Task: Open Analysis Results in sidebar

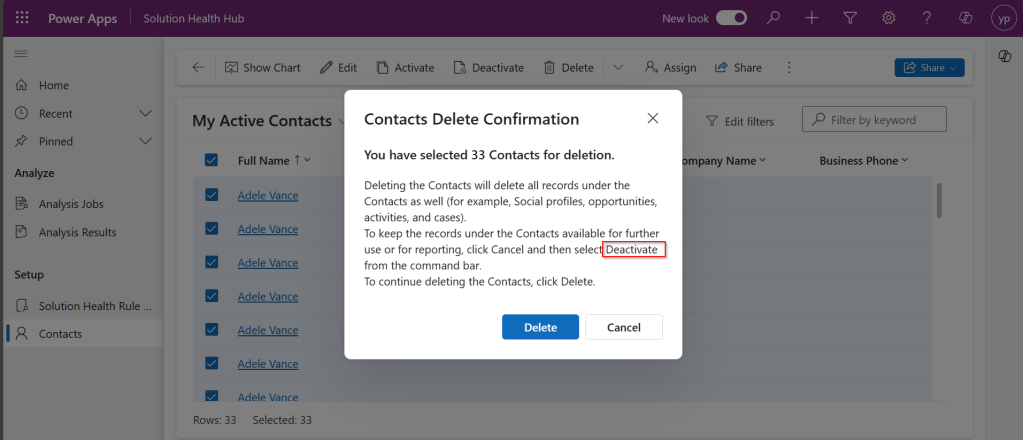Action: click(77, 232)
